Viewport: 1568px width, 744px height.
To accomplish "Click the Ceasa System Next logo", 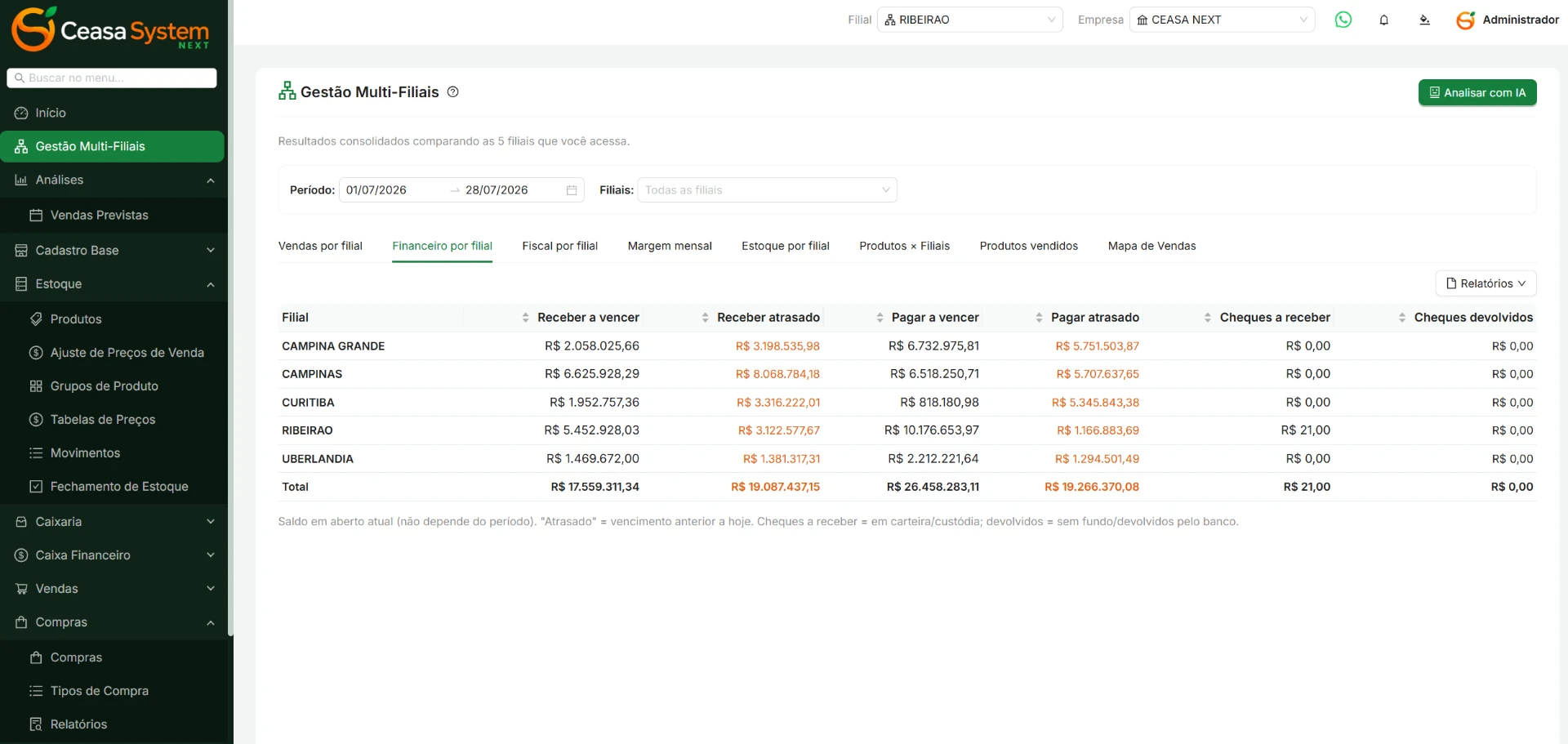I will [x=110, y=29].
